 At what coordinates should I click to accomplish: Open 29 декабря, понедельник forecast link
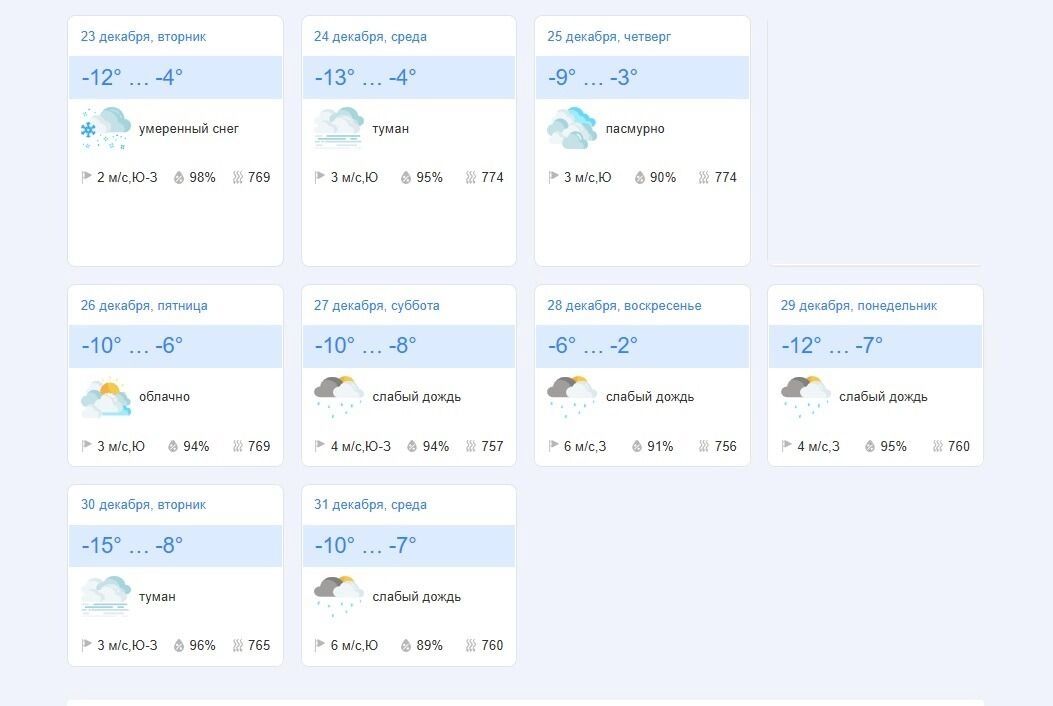click(x=859, y=306)
